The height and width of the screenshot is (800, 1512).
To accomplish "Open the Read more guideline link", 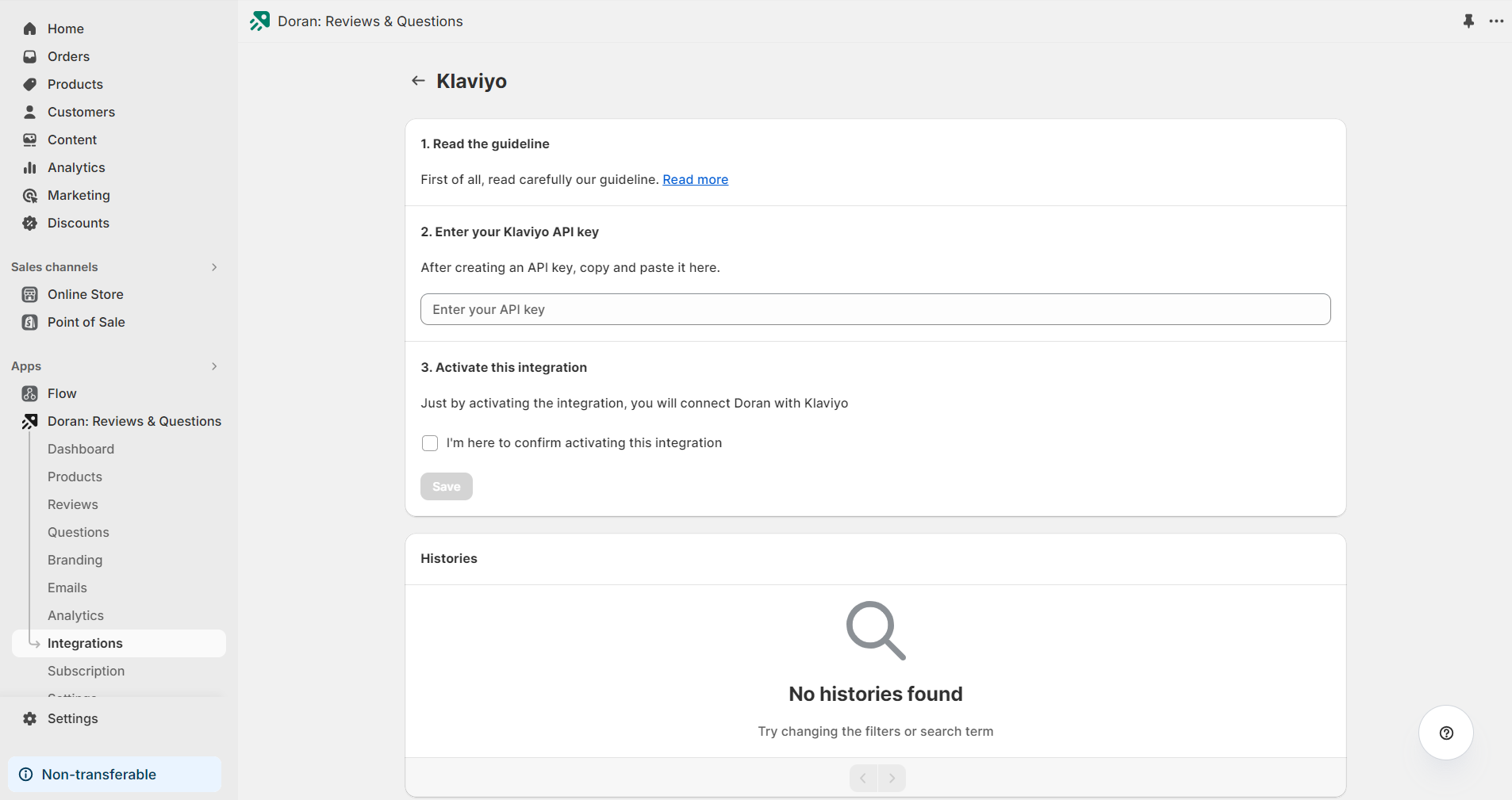I will click(695, 179).
